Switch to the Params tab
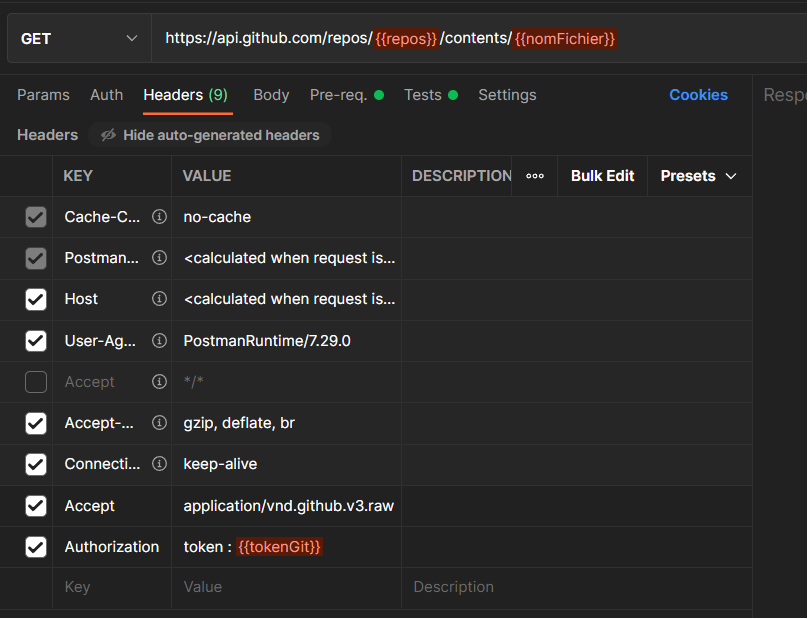 pos(43,95)
